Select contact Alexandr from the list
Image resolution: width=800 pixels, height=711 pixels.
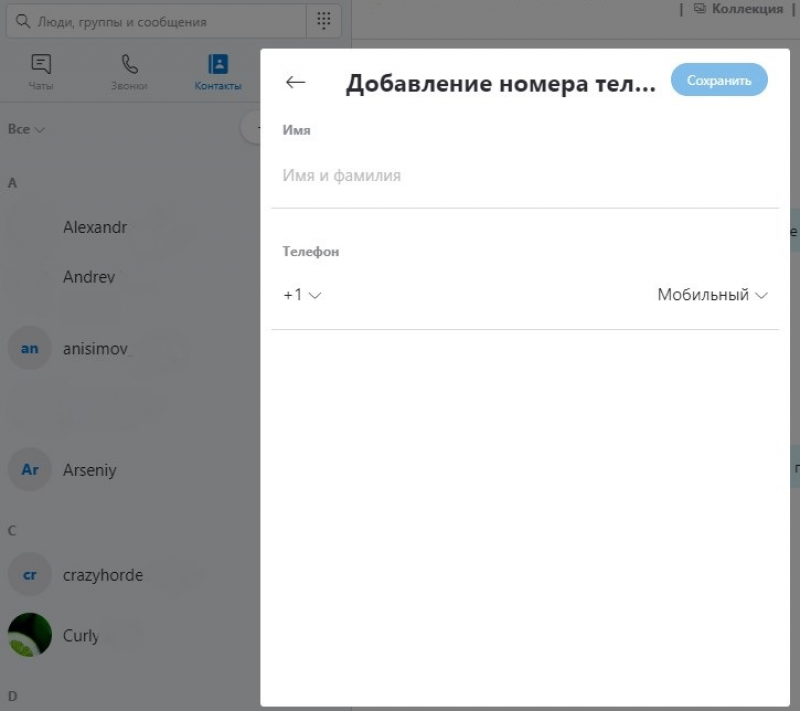[x=95, y=227]
